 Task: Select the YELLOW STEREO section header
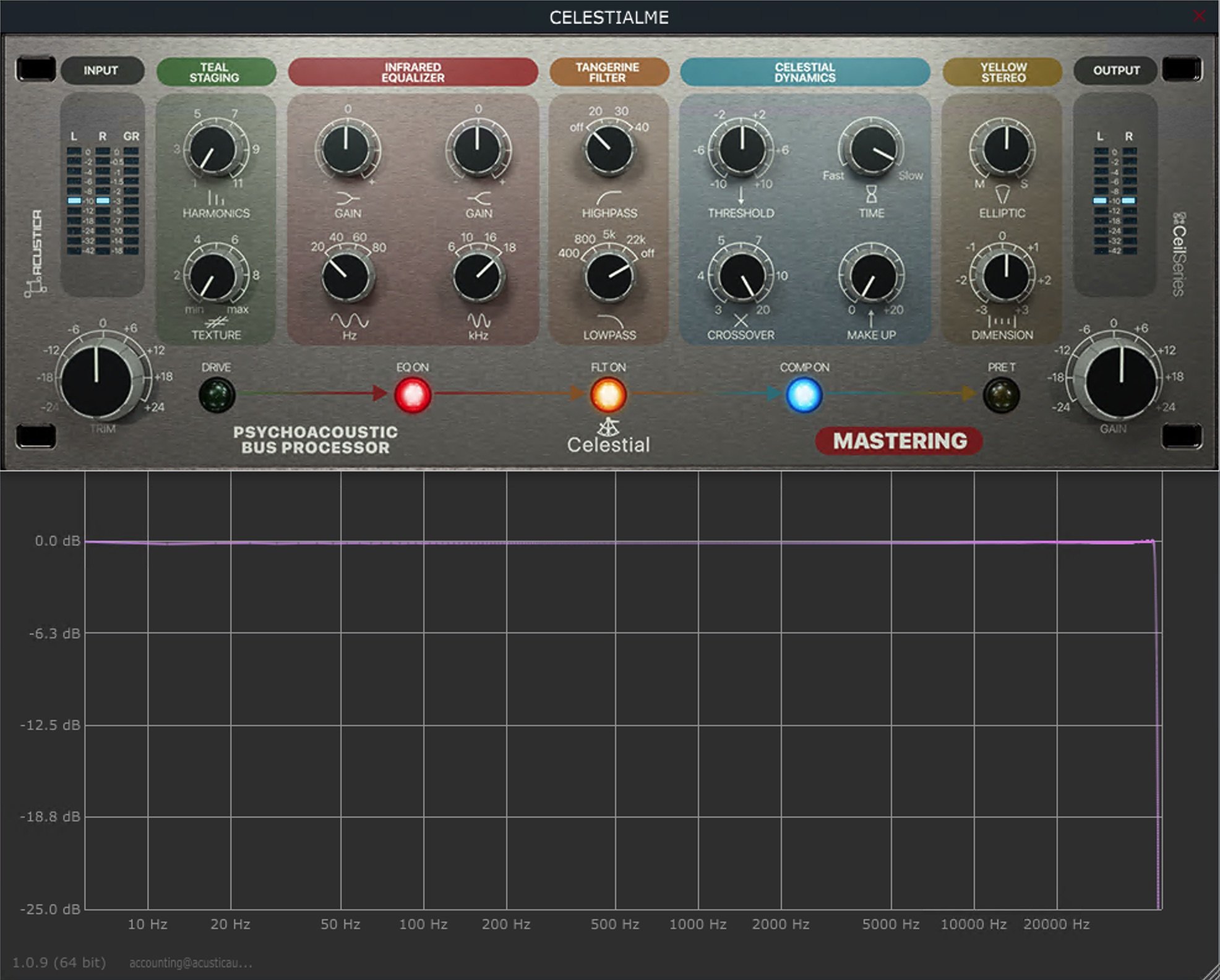coord(1002,71)
